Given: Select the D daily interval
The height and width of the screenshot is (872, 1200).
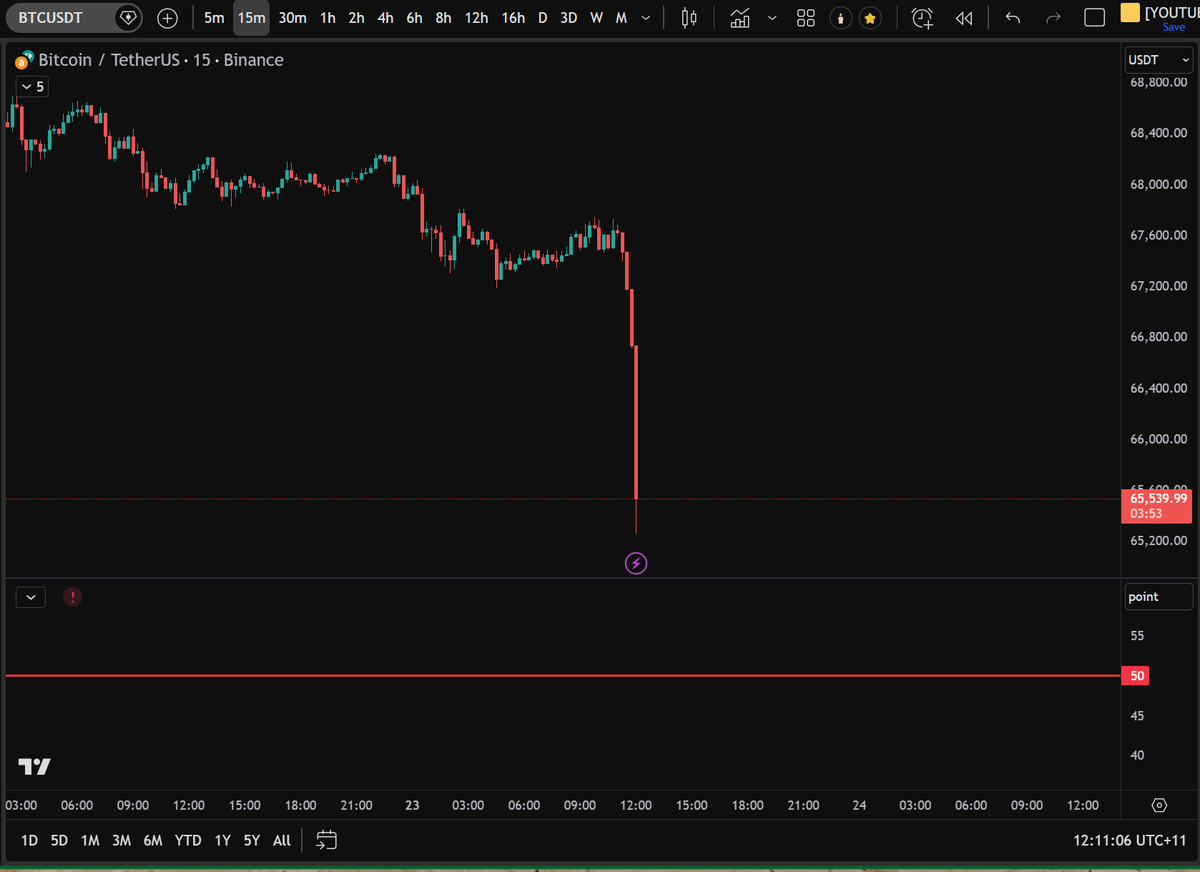Looking at the screenshot, I should (x=543, y=18).
